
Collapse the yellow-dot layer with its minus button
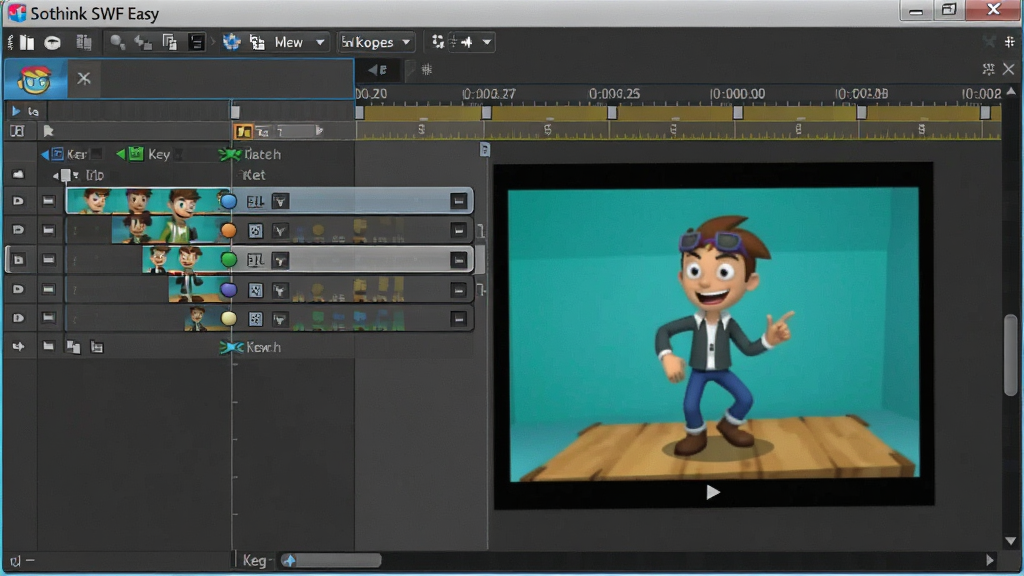458,319
